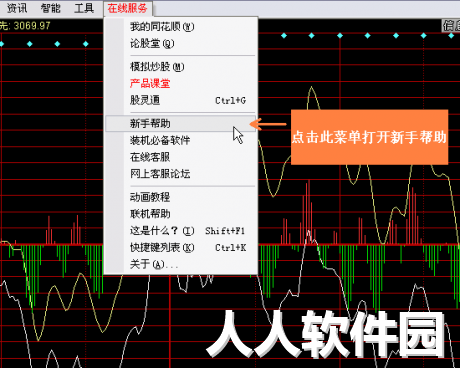Open 我的同花顺 menu entry
The image size is (460, 368).
pos(180,26)
